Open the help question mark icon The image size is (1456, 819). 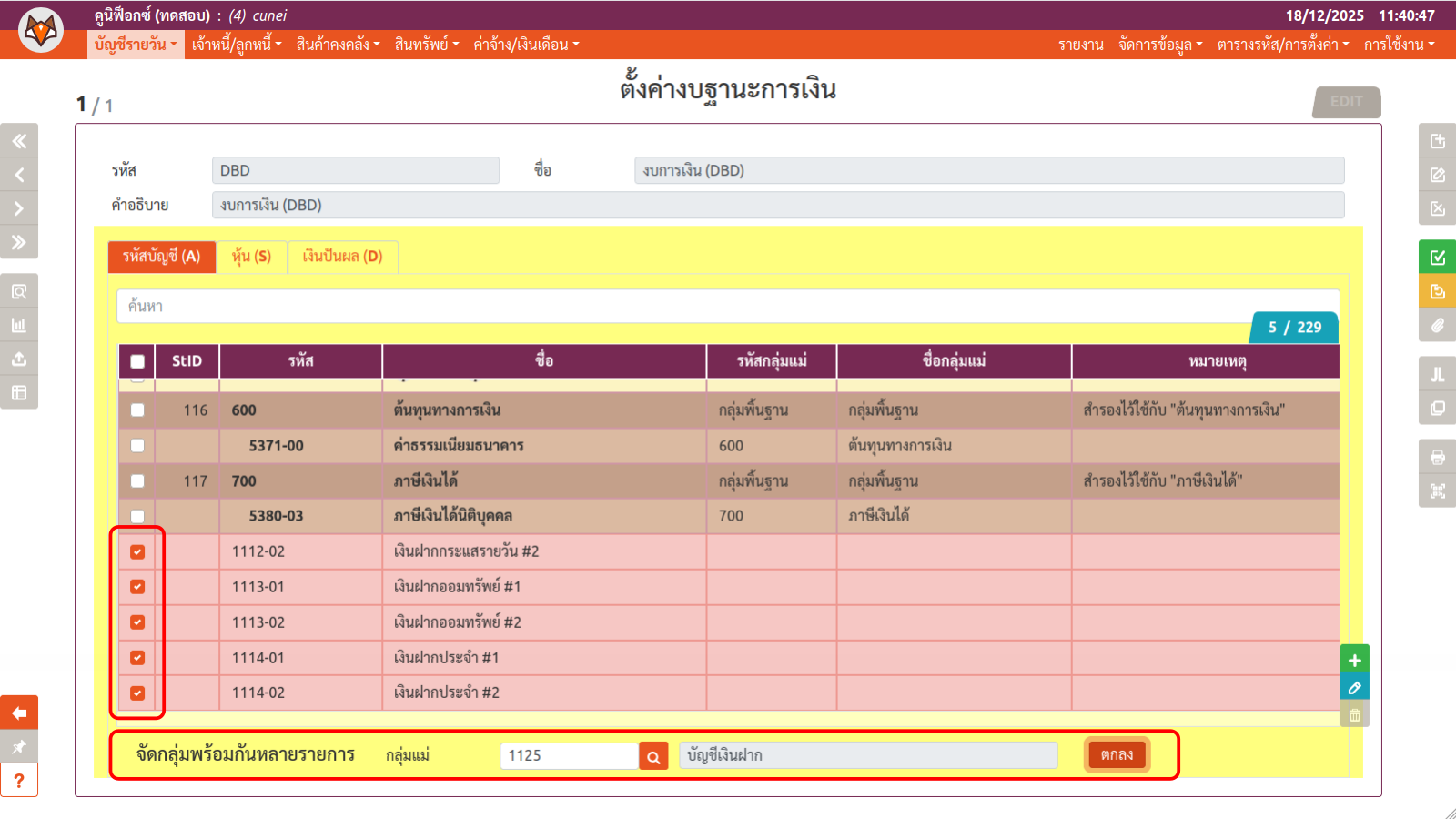pos(19,781)
